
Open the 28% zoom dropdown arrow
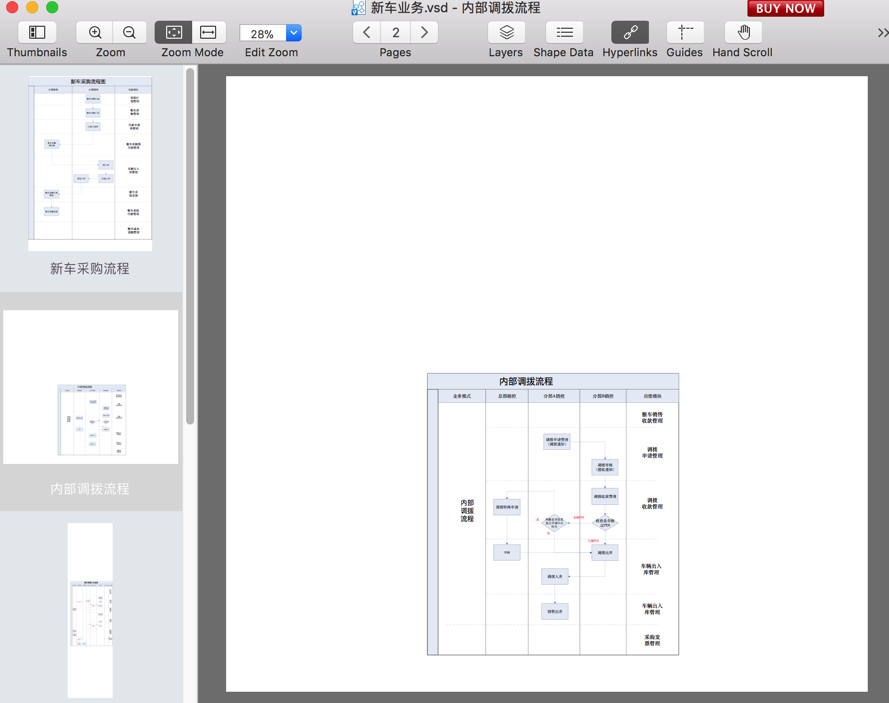[294, 33]
